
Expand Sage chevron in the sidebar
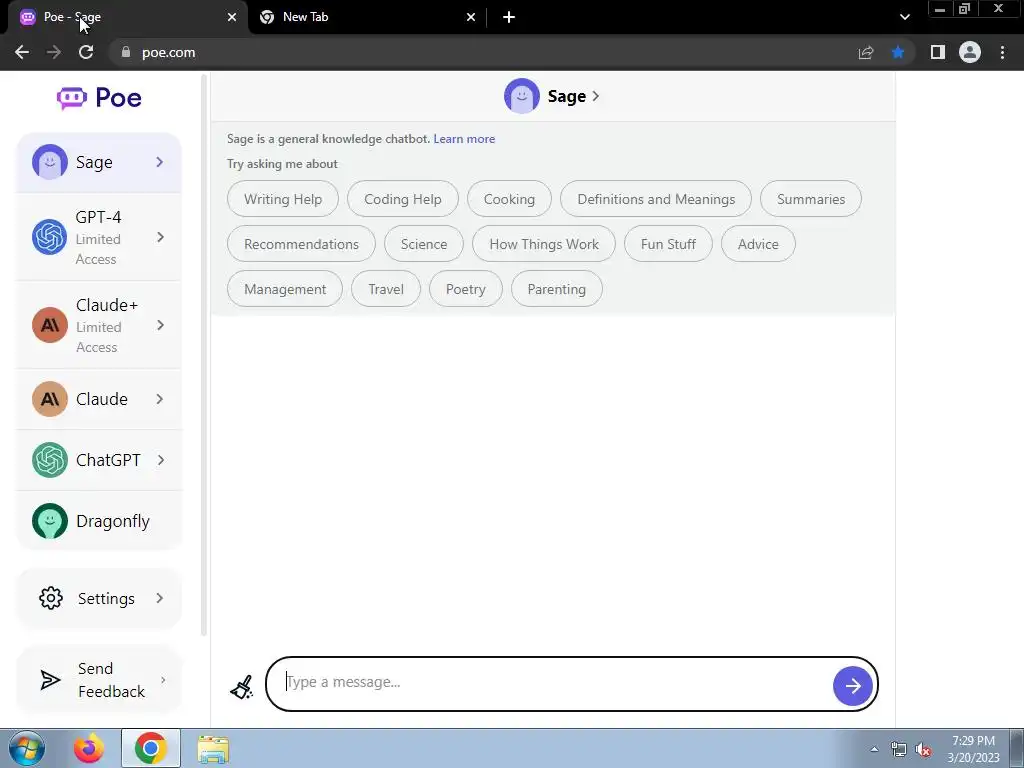pyautogui.click(x=159, y=162)
